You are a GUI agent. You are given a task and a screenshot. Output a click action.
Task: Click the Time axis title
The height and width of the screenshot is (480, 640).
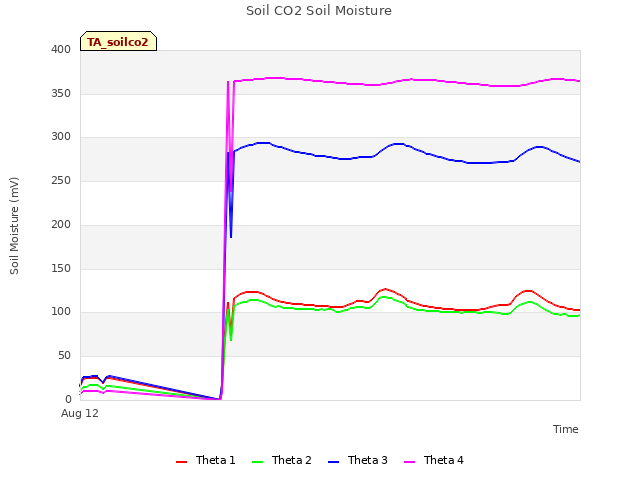click(566, 429)
